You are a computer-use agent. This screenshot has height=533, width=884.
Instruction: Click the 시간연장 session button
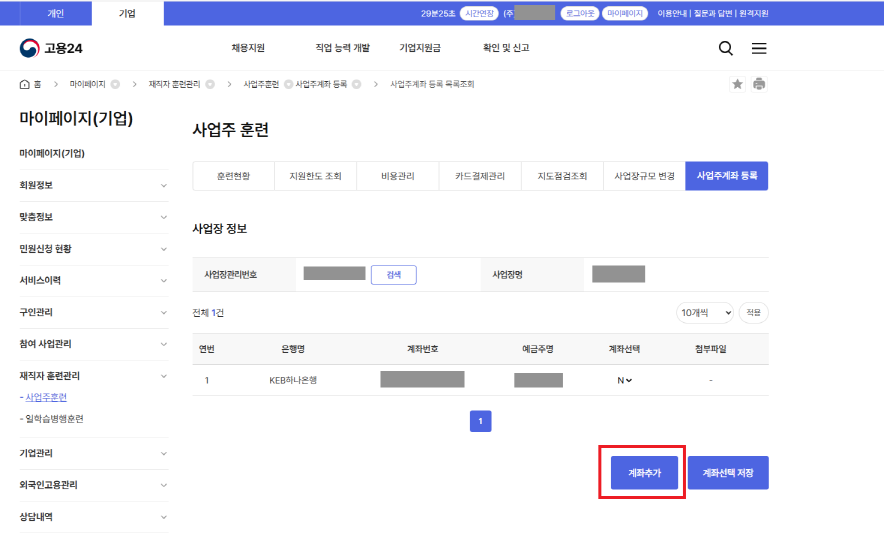click(478, 14)
